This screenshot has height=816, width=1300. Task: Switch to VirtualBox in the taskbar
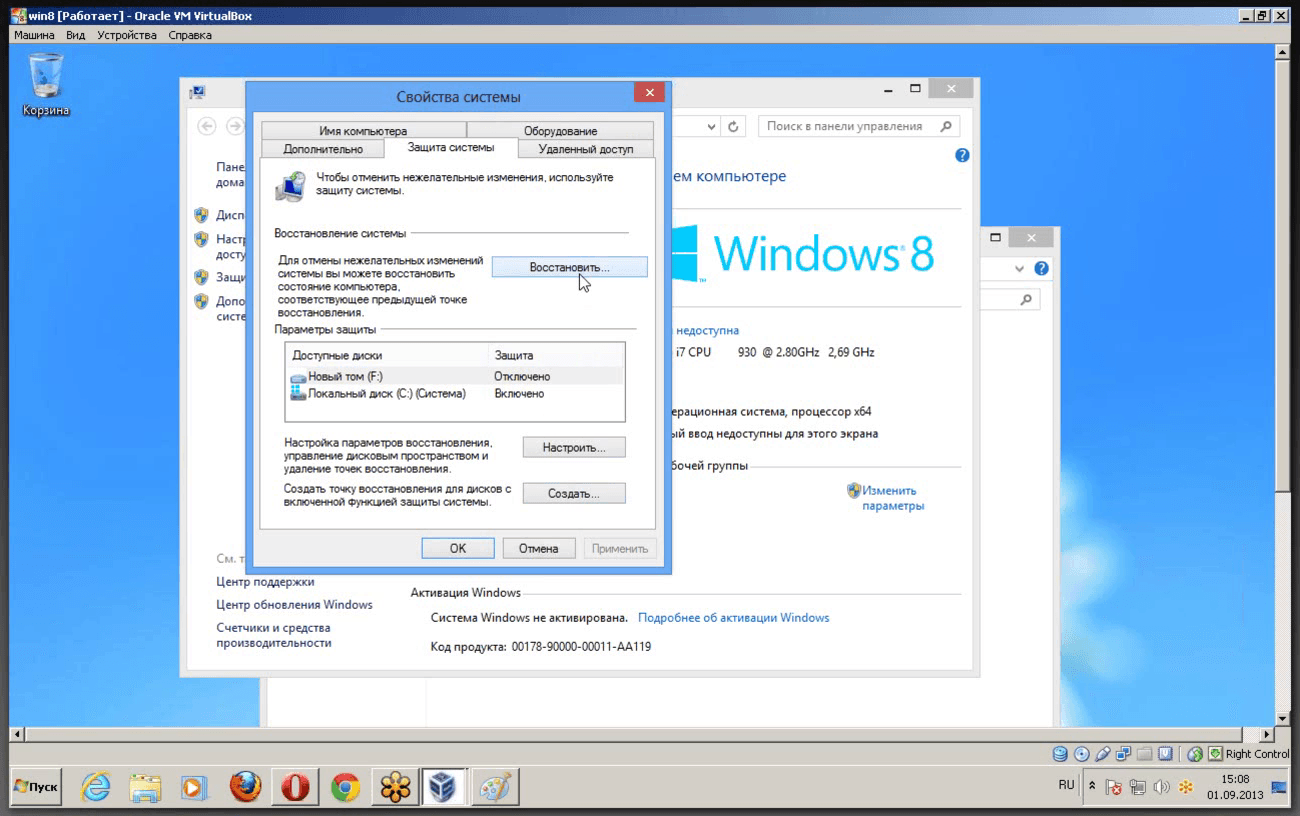442,787
